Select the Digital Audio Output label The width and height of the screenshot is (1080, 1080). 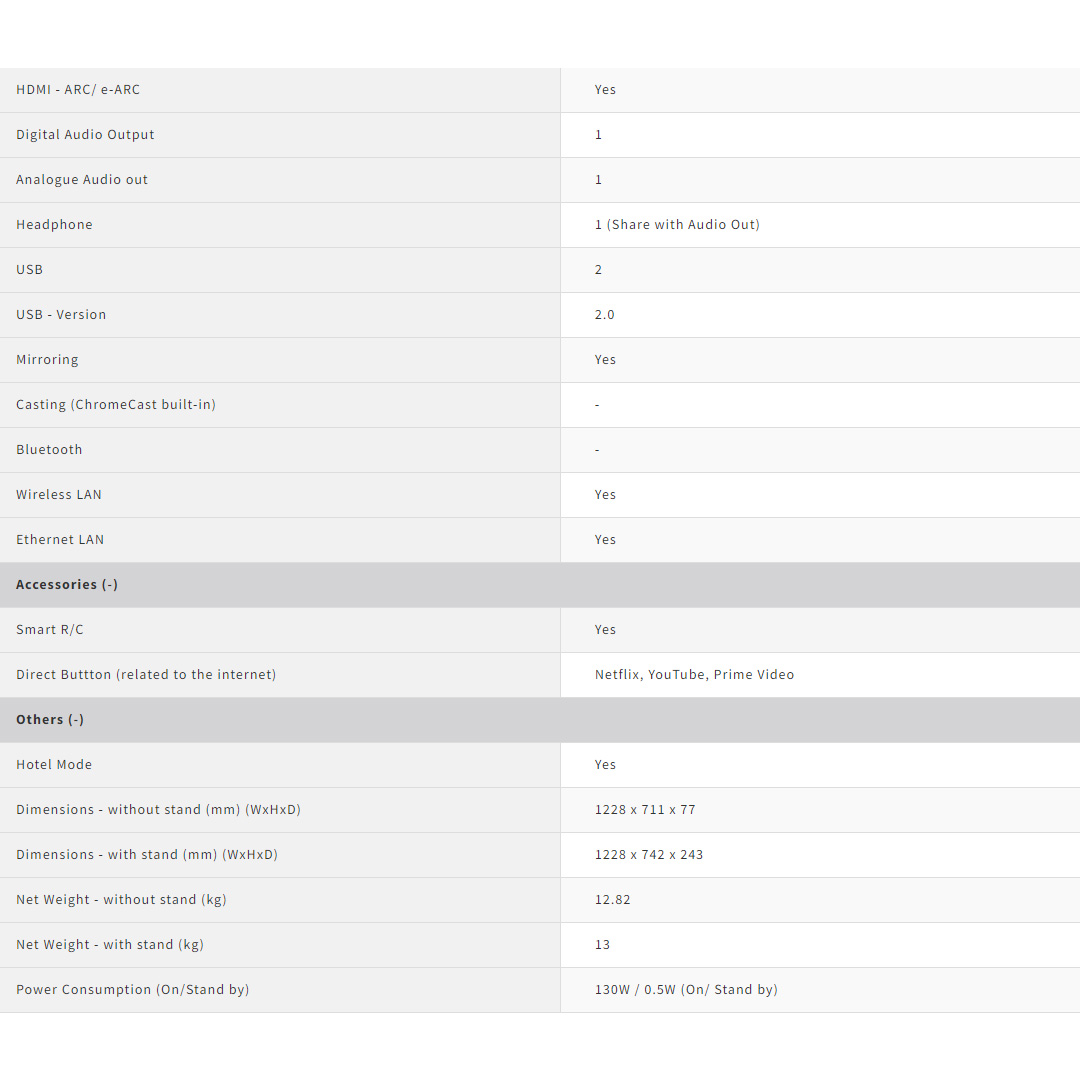(x=85, y=134)
